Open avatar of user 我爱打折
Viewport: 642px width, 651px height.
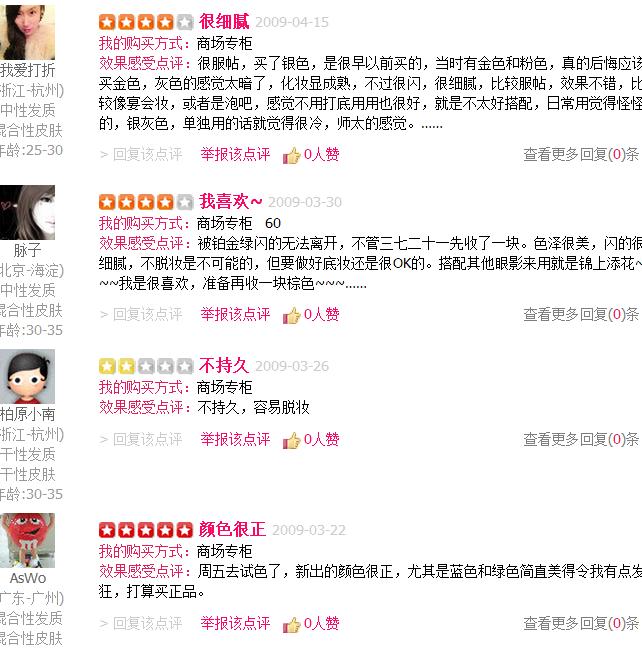[27, 32]
